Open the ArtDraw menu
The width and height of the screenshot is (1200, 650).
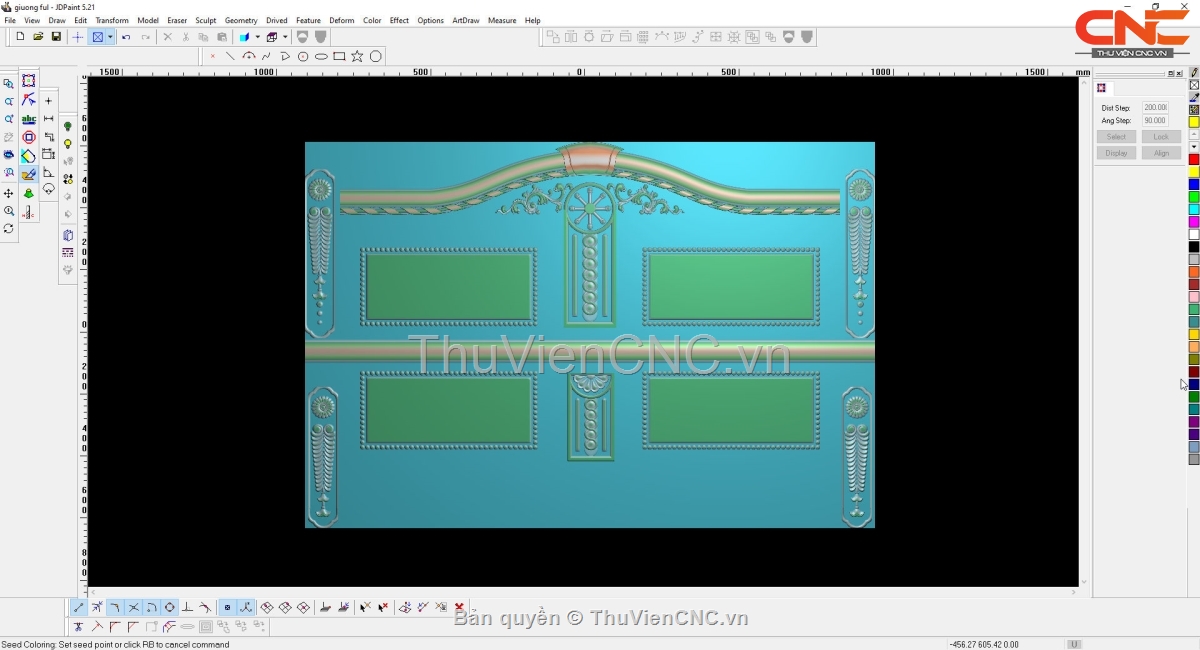[x=465, y=20]
